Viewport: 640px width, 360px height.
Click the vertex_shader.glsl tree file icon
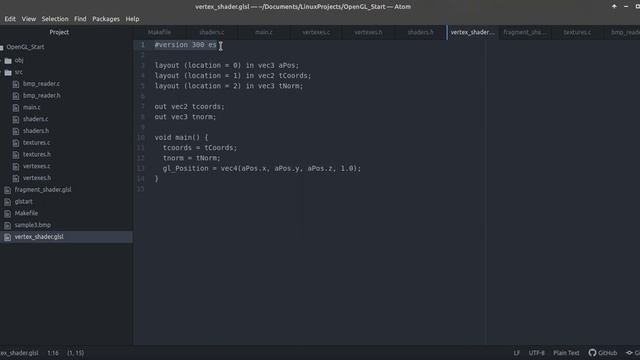[x=8, y=238]
